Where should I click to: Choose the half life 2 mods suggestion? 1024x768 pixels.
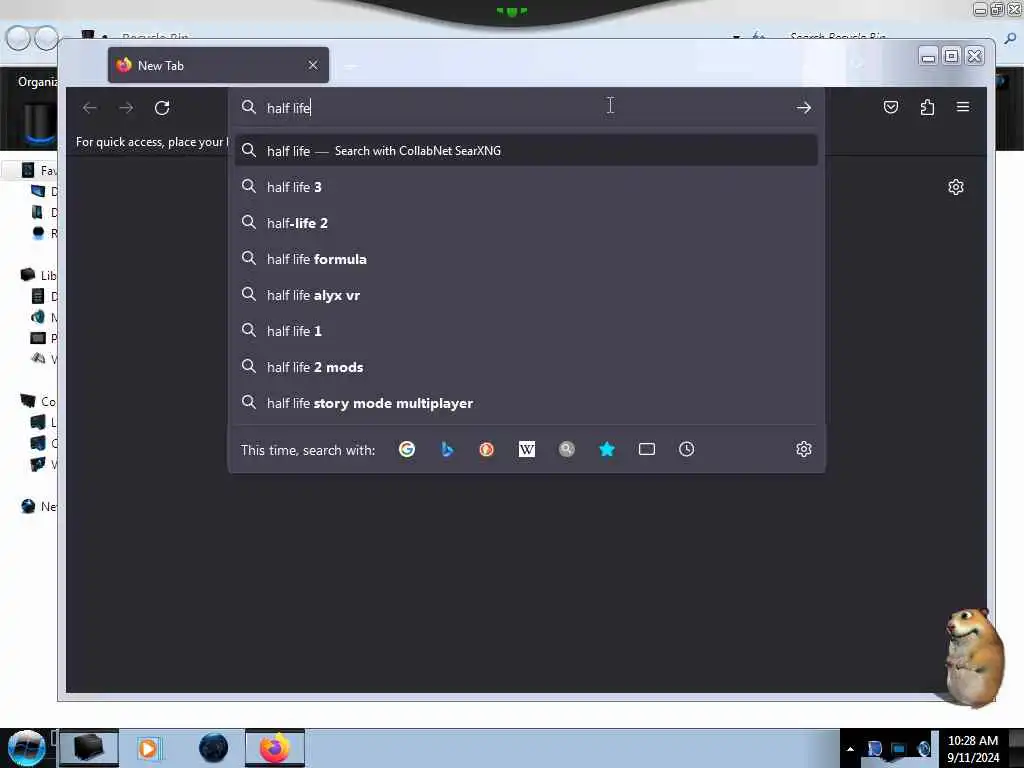pyautogui.click(x=526, y=367)
